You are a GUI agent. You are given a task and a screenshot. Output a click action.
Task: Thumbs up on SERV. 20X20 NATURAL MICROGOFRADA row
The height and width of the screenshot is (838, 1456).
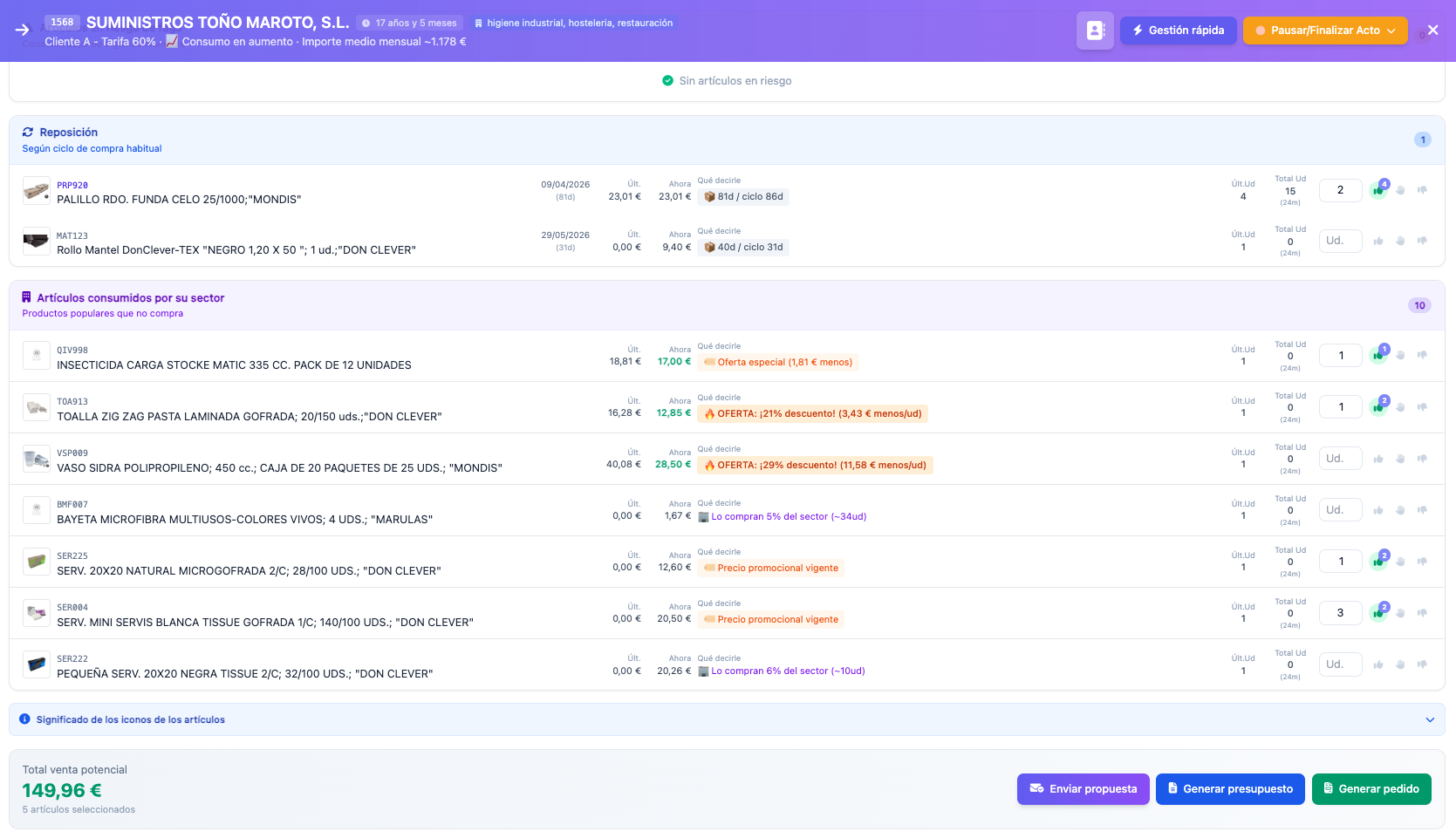tap(1377, 562)
